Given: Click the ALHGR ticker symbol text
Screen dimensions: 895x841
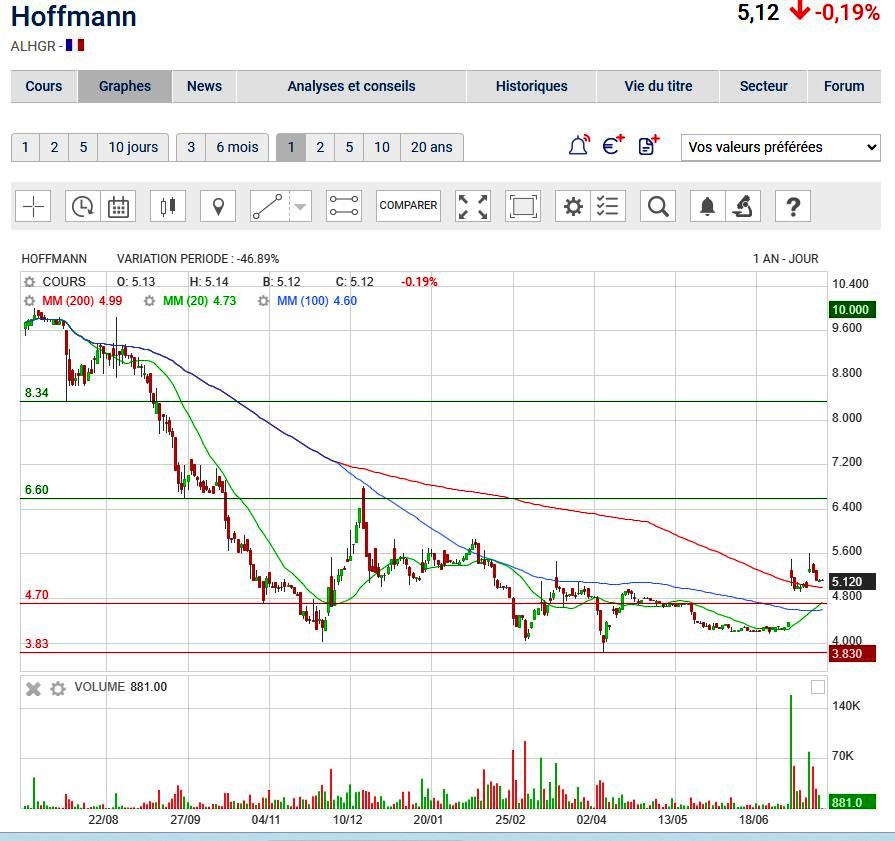Looking at the screenshot, I should coord(33,46).
